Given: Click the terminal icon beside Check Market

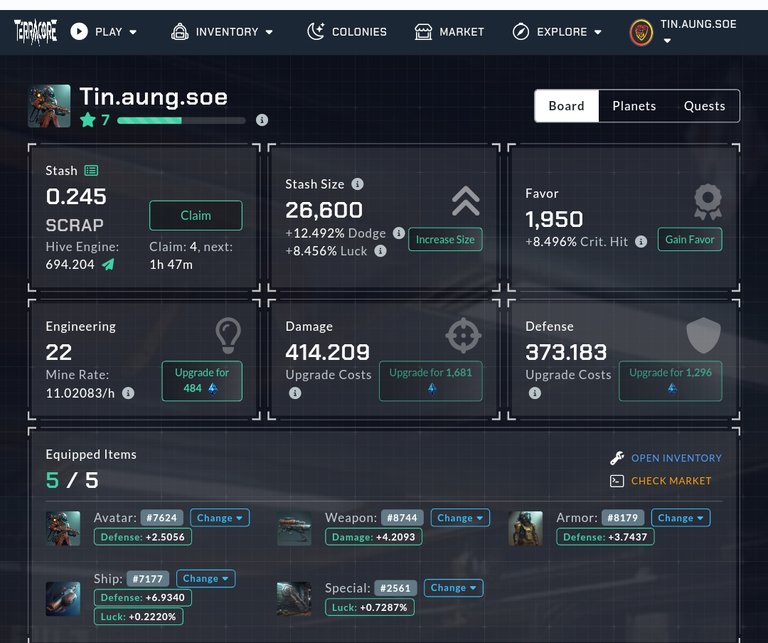Looking at the screenshot, I should pyautogui.click(x=617, y=481).
